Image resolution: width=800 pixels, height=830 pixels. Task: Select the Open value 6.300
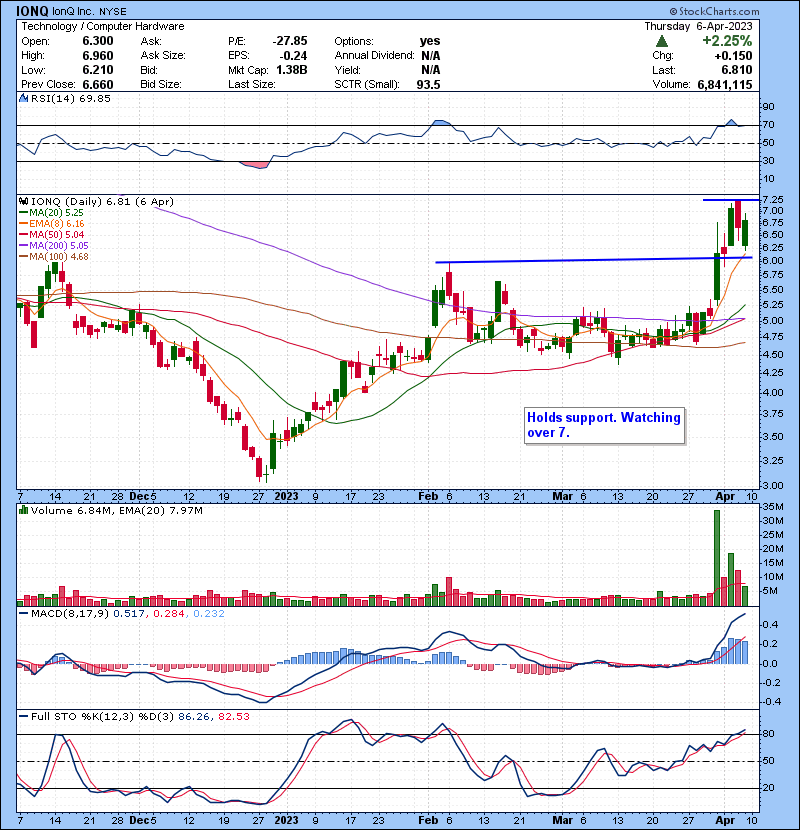click(98, 41)
